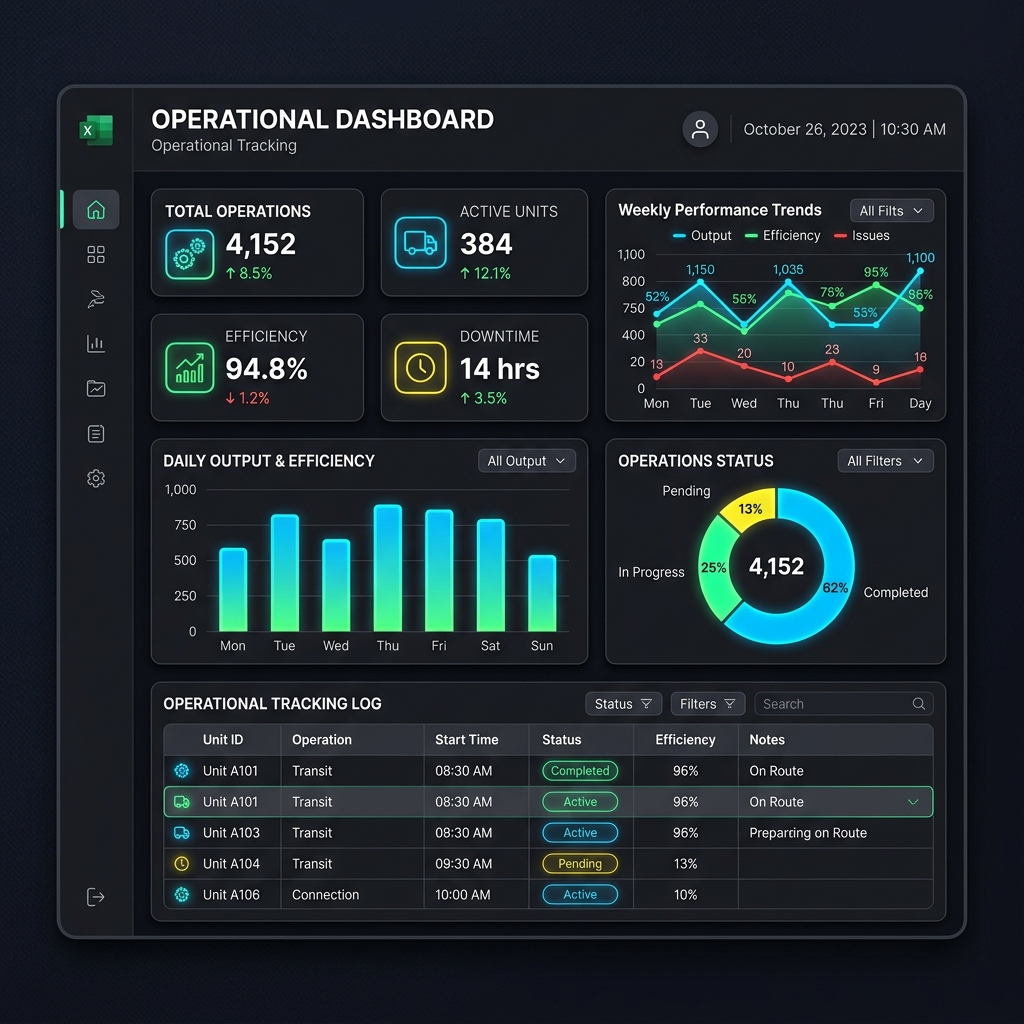This screenshot has height=1024, width=1024.
Task: Click the clock icon of Unit A104 row
Action: [182, 863]
